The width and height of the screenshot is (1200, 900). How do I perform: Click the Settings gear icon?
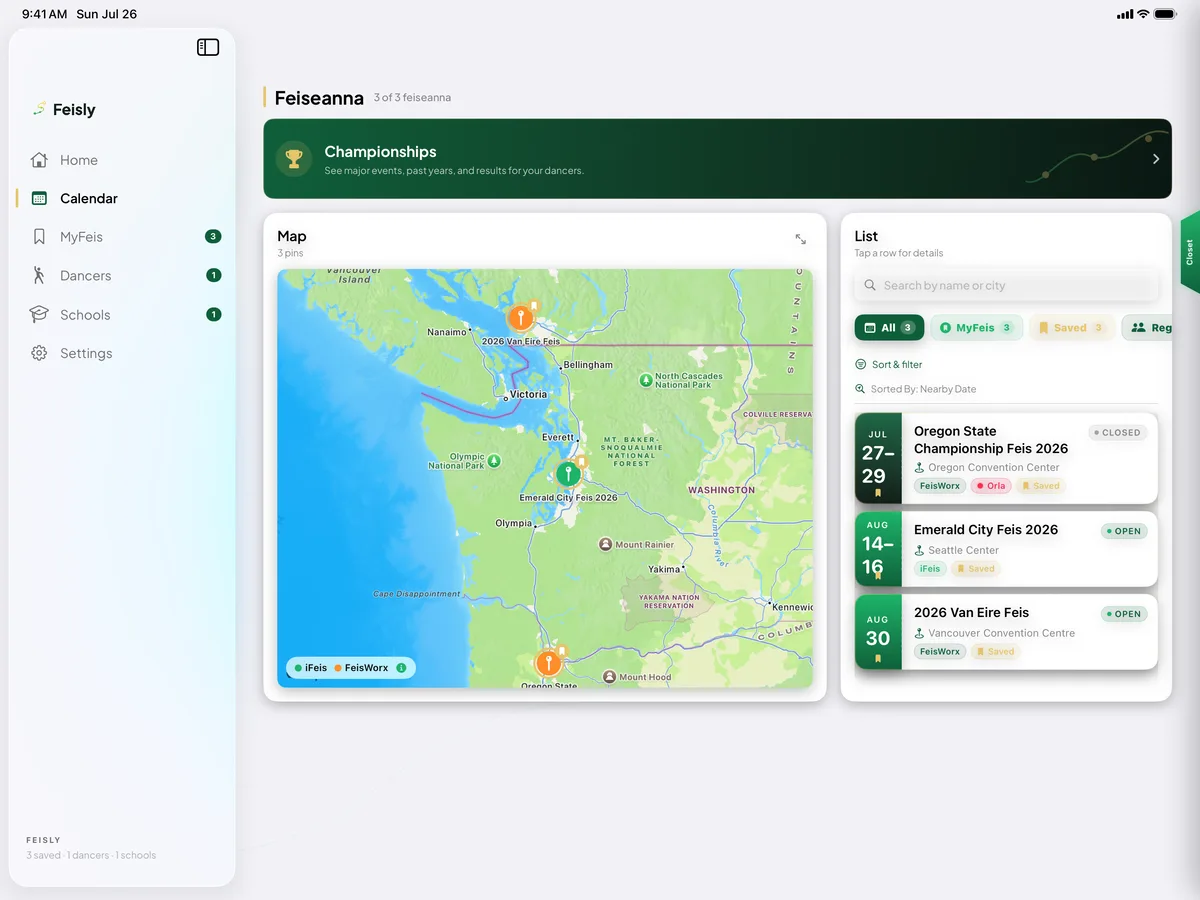point(39,353)
